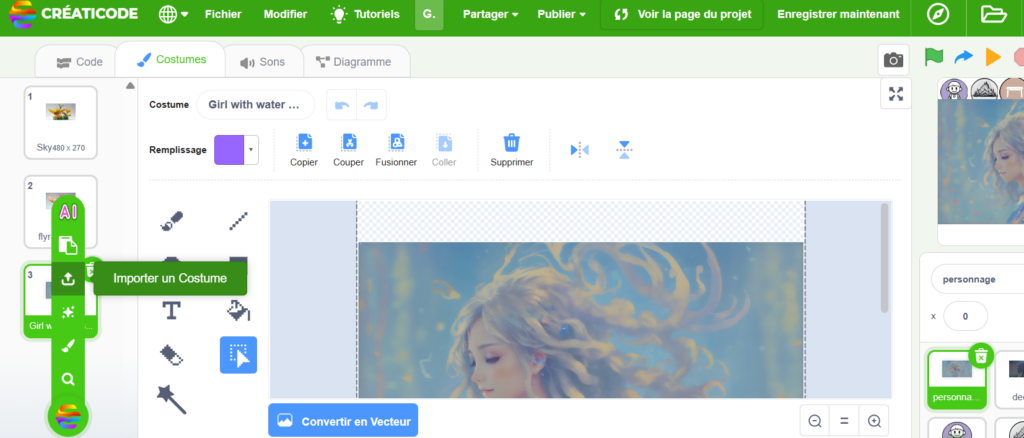Edit the costume name field

click(x=255, y=104)
